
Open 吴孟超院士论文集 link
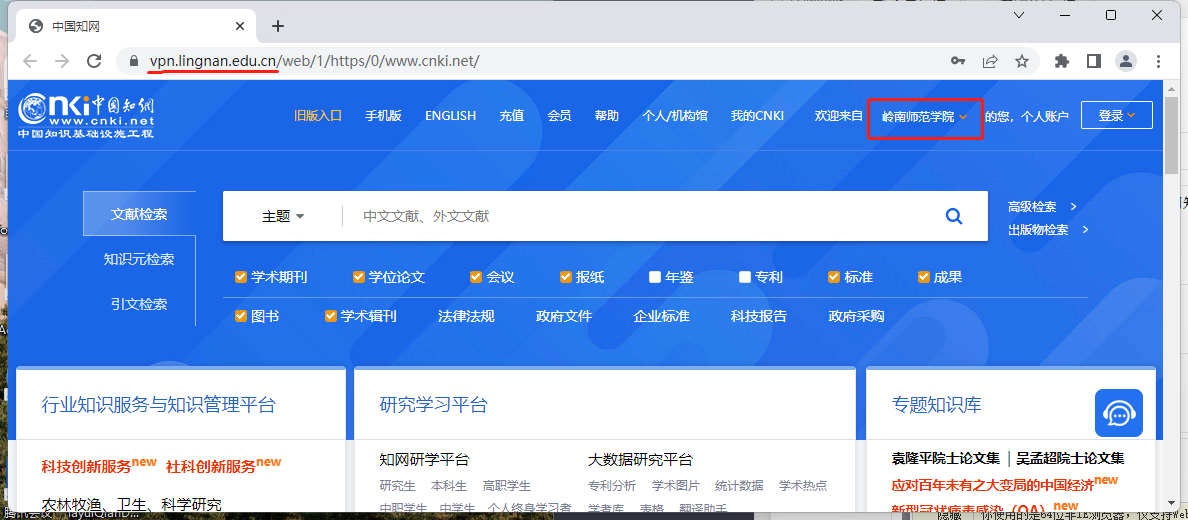[1071, 459]
